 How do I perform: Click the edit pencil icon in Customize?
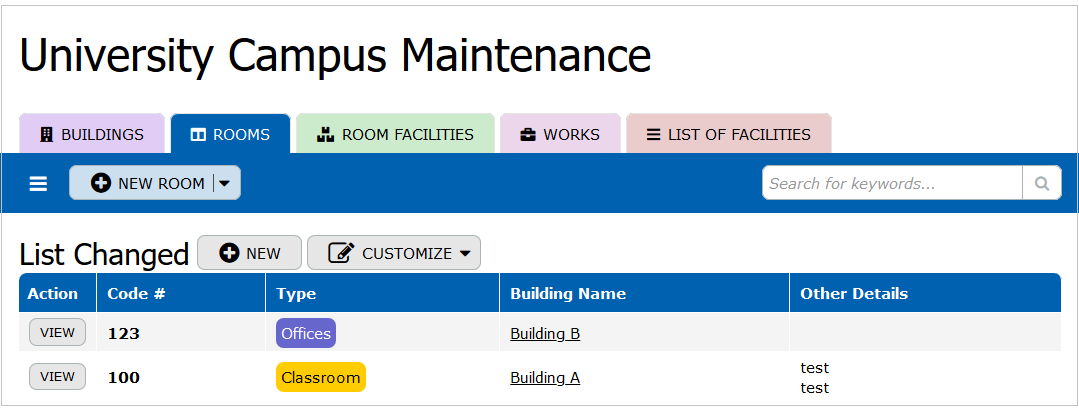[x=341, y=253]
